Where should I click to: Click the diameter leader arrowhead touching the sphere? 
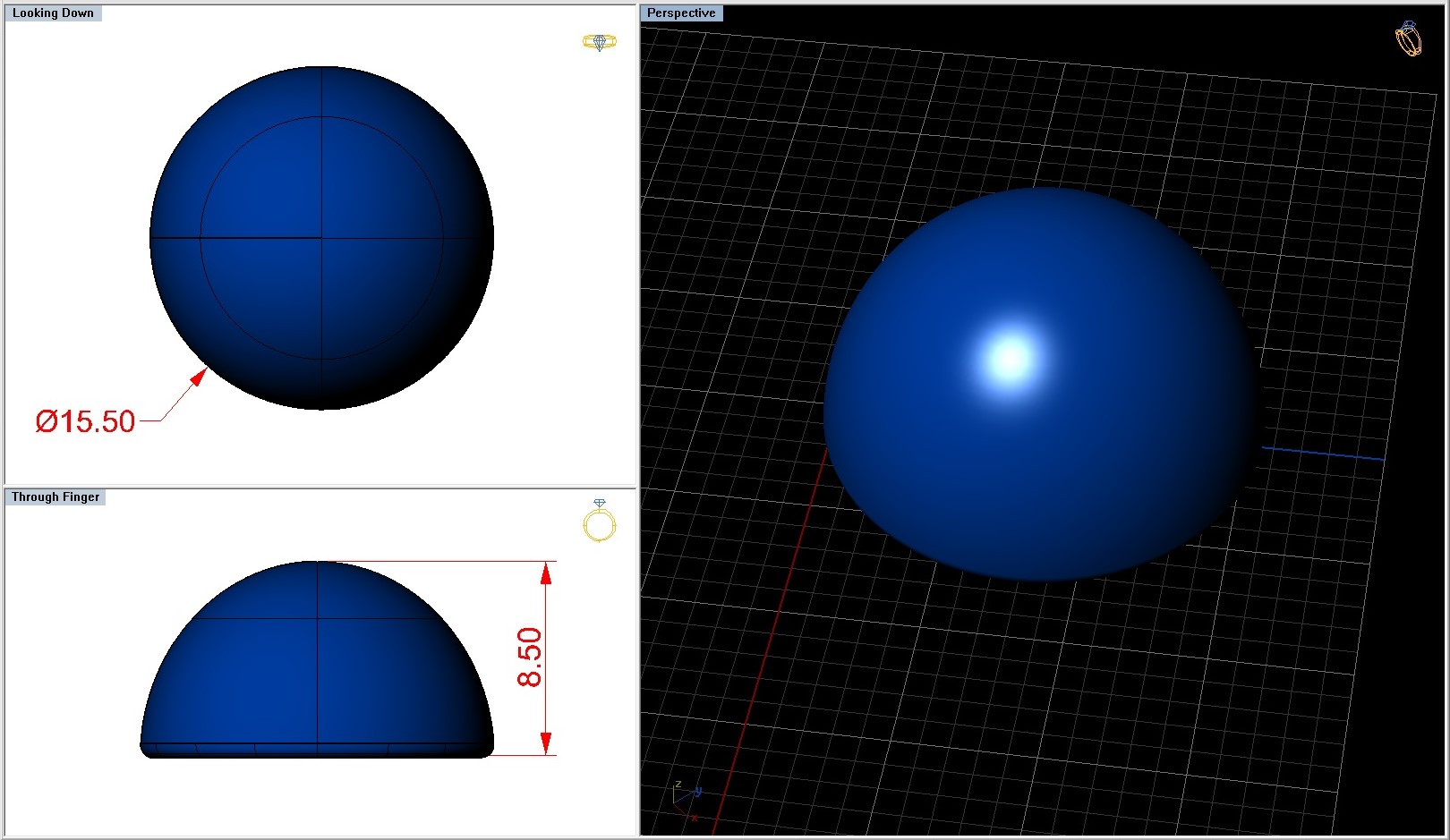[198, 377]
